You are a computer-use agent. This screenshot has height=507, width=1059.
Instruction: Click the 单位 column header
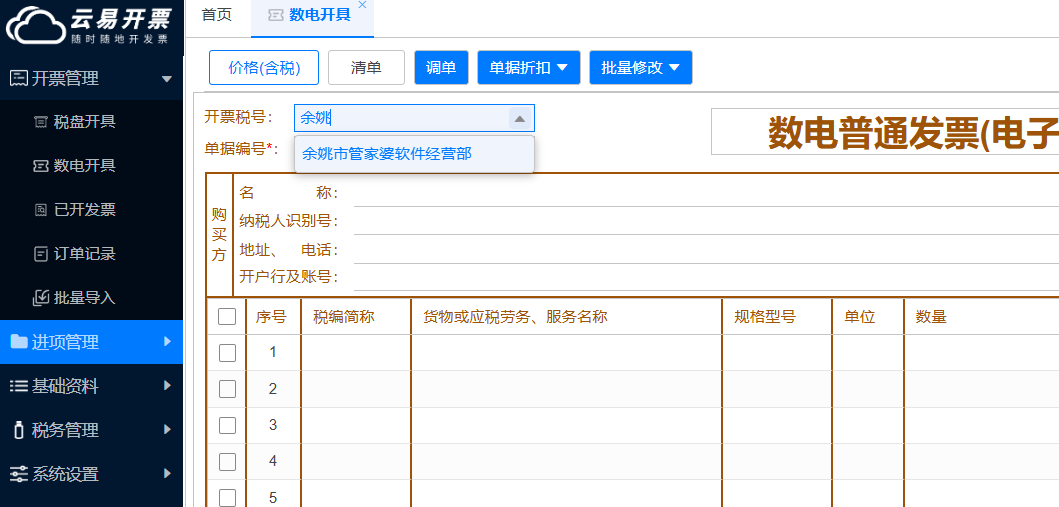pos(868,317)
